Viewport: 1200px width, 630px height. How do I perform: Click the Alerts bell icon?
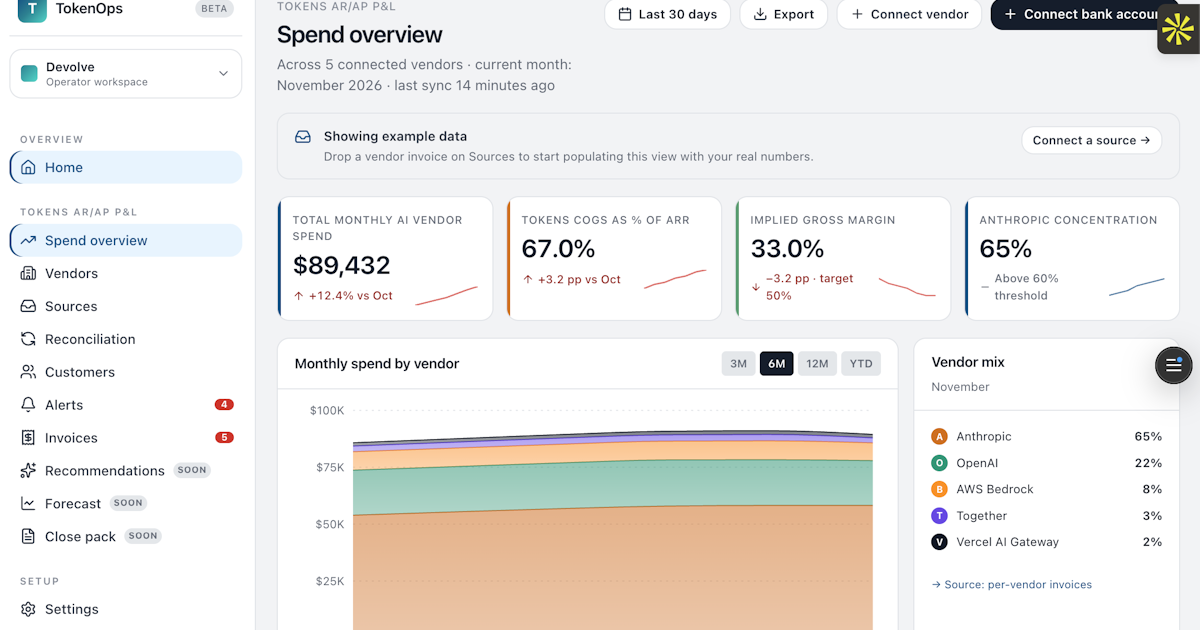28,405
